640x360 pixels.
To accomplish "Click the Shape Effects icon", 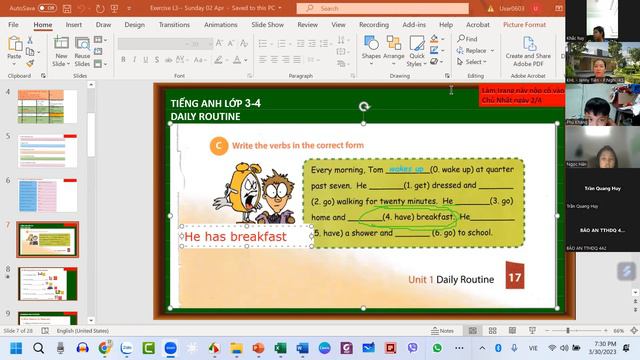I will point(434,61).
